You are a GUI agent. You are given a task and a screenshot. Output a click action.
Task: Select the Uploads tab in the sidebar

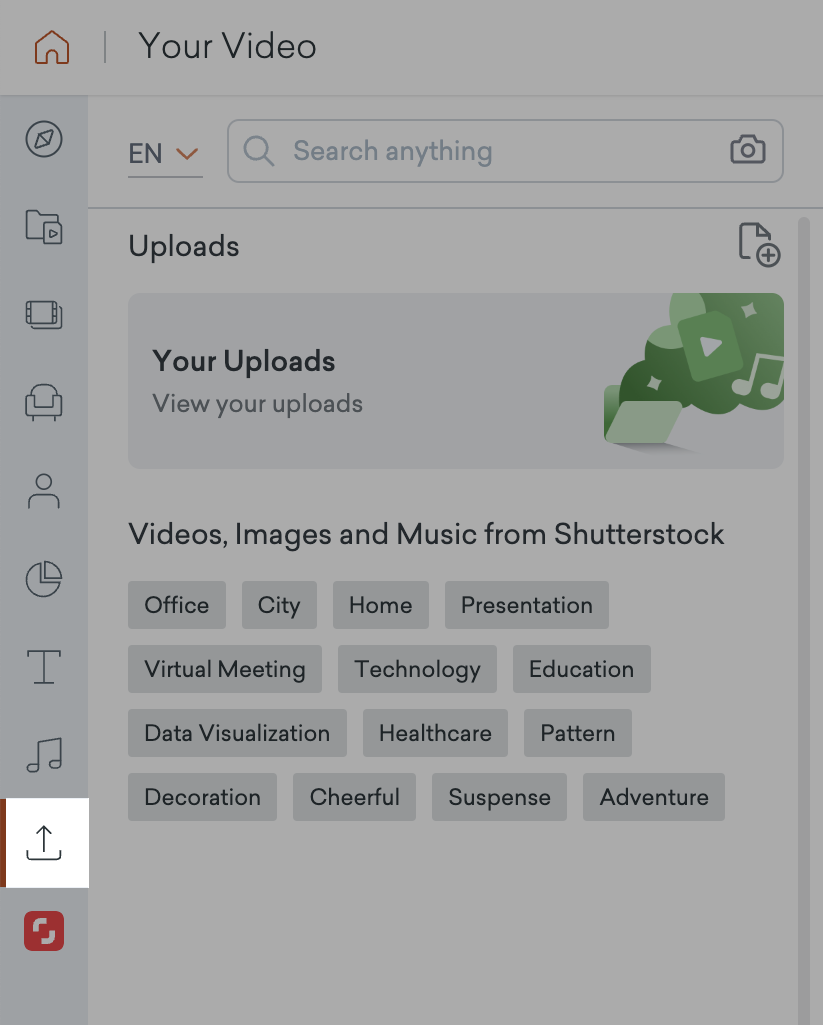click(44, 843)
